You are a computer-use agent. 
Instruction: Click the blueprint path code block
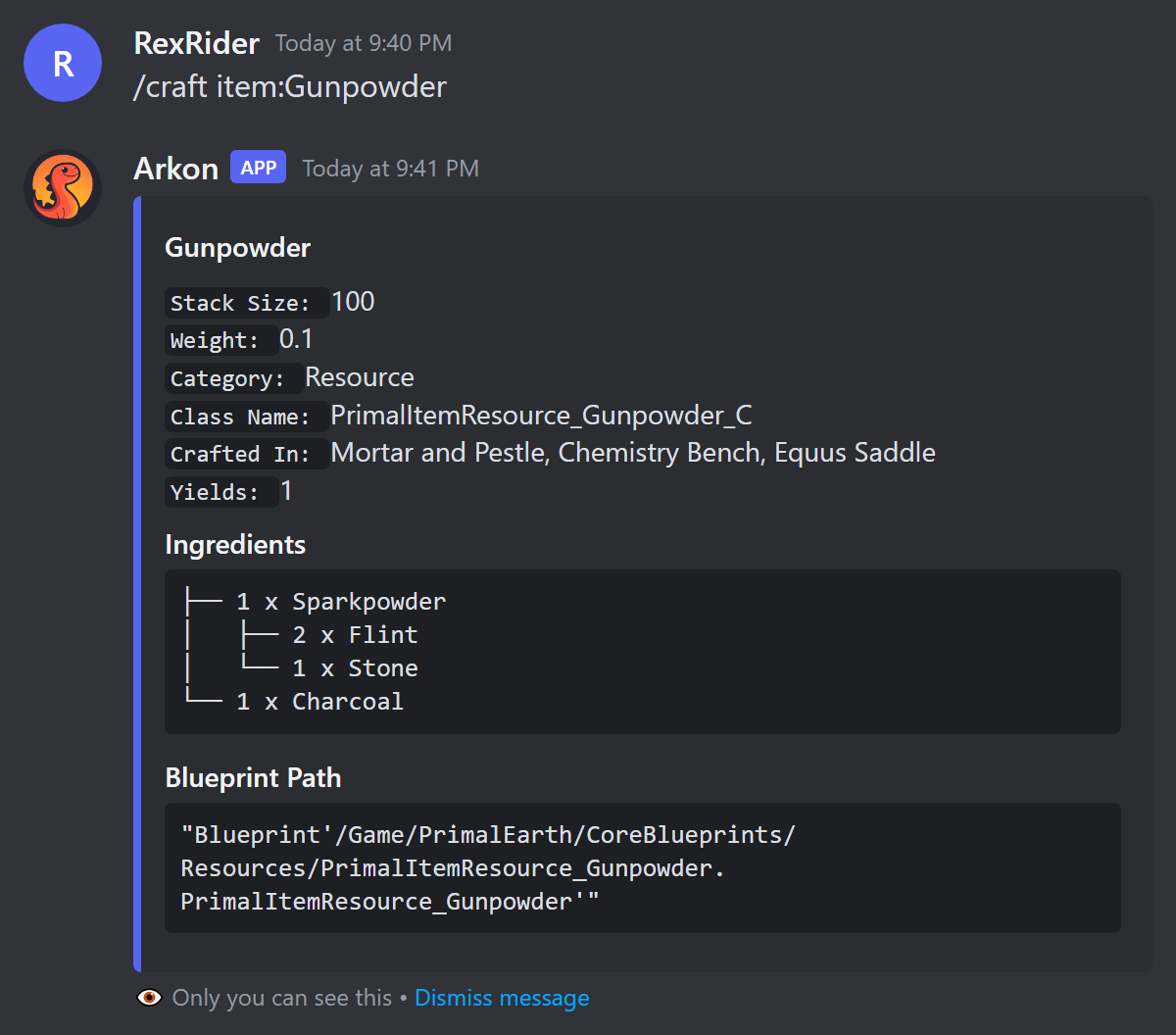[643, 868]
